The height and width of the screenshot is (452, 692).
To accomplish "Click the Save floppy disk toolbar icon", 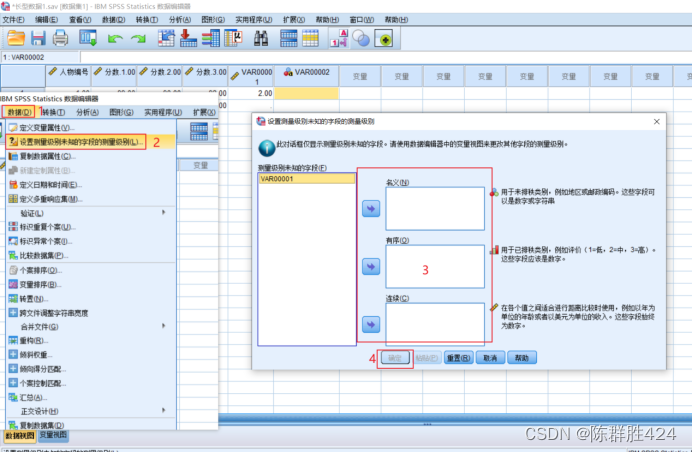I will point(38,38).
